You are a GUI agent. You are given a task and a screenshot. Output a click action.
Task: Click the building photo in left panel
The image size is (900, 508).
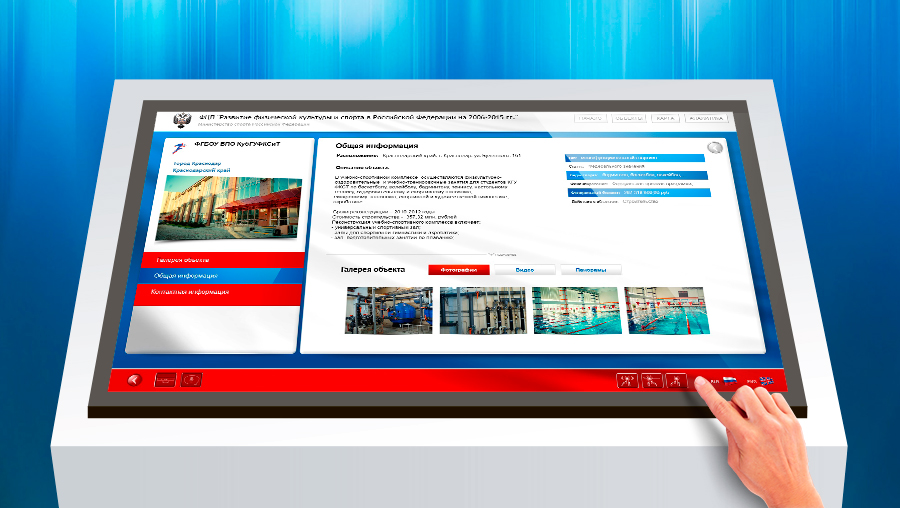[x=229, y=208]
